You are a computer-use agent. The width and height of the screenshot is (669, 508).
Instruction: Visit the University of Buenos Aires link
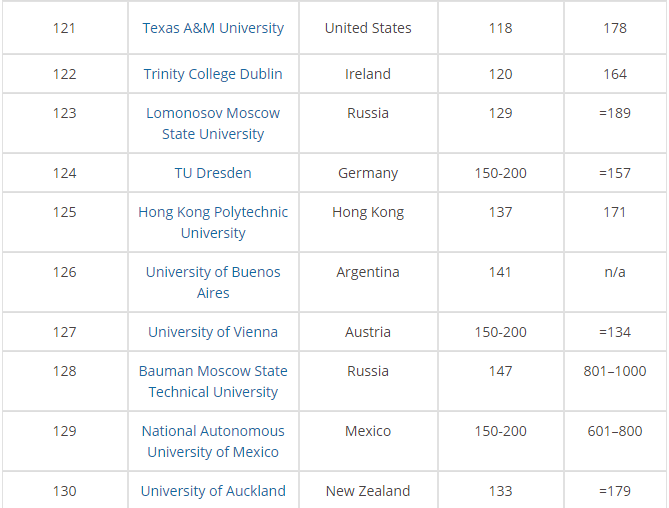[x=213, y=282]
